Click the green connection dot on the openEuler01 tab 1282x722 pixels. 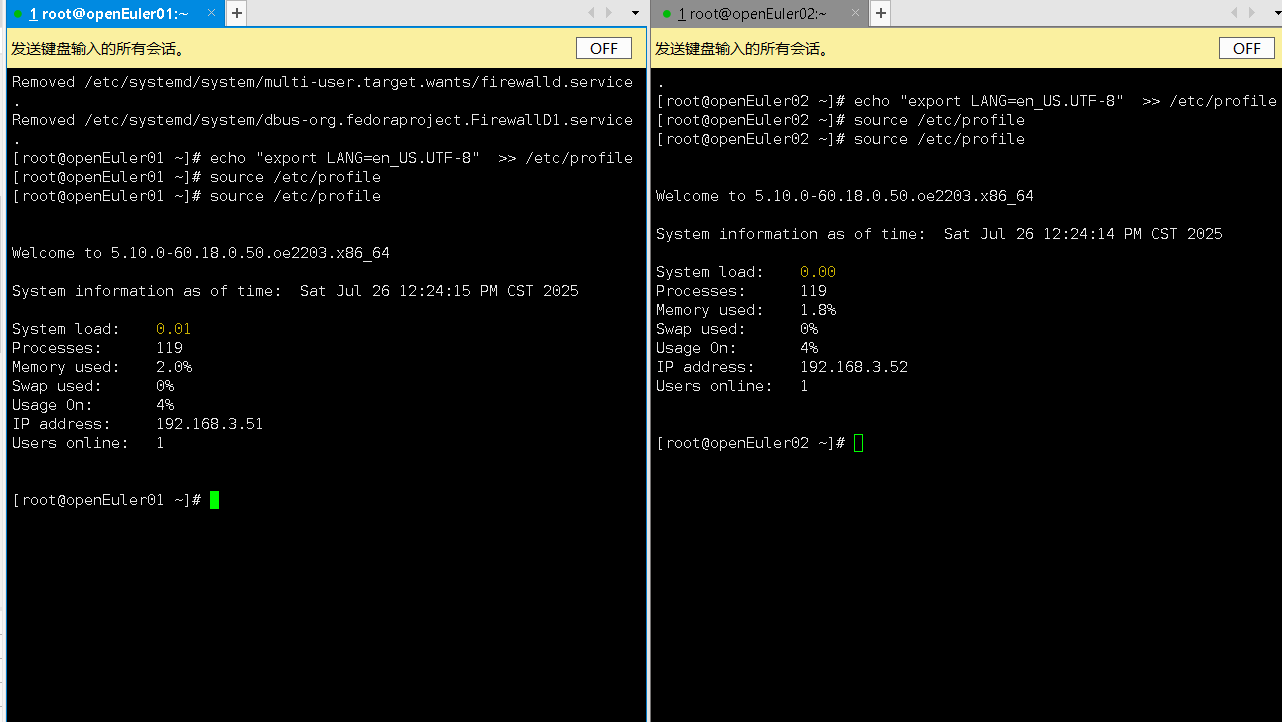[x=18, y=14]
